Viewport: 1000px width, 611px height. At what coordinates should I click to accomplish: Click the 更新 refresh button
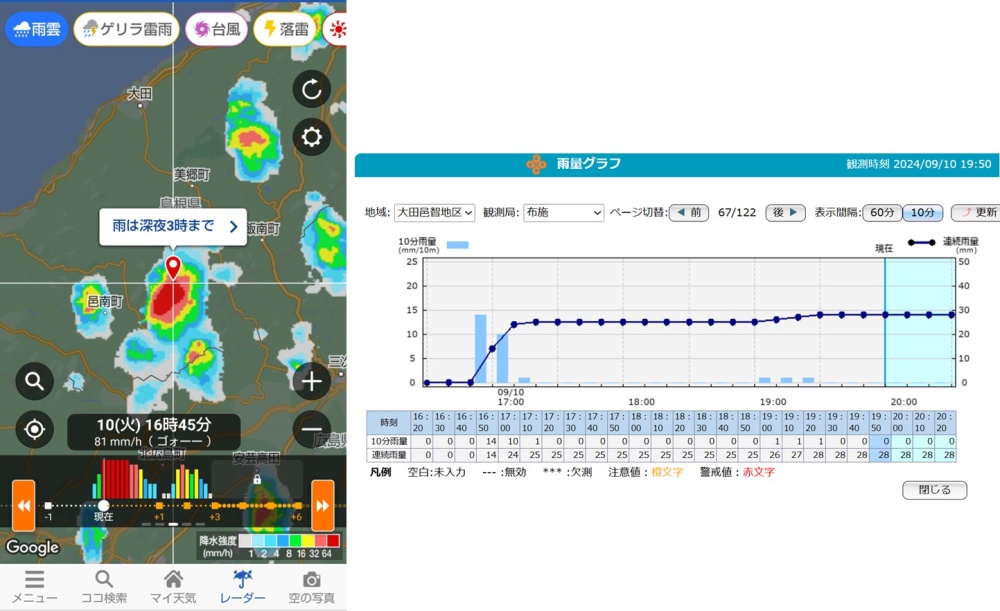976,212
